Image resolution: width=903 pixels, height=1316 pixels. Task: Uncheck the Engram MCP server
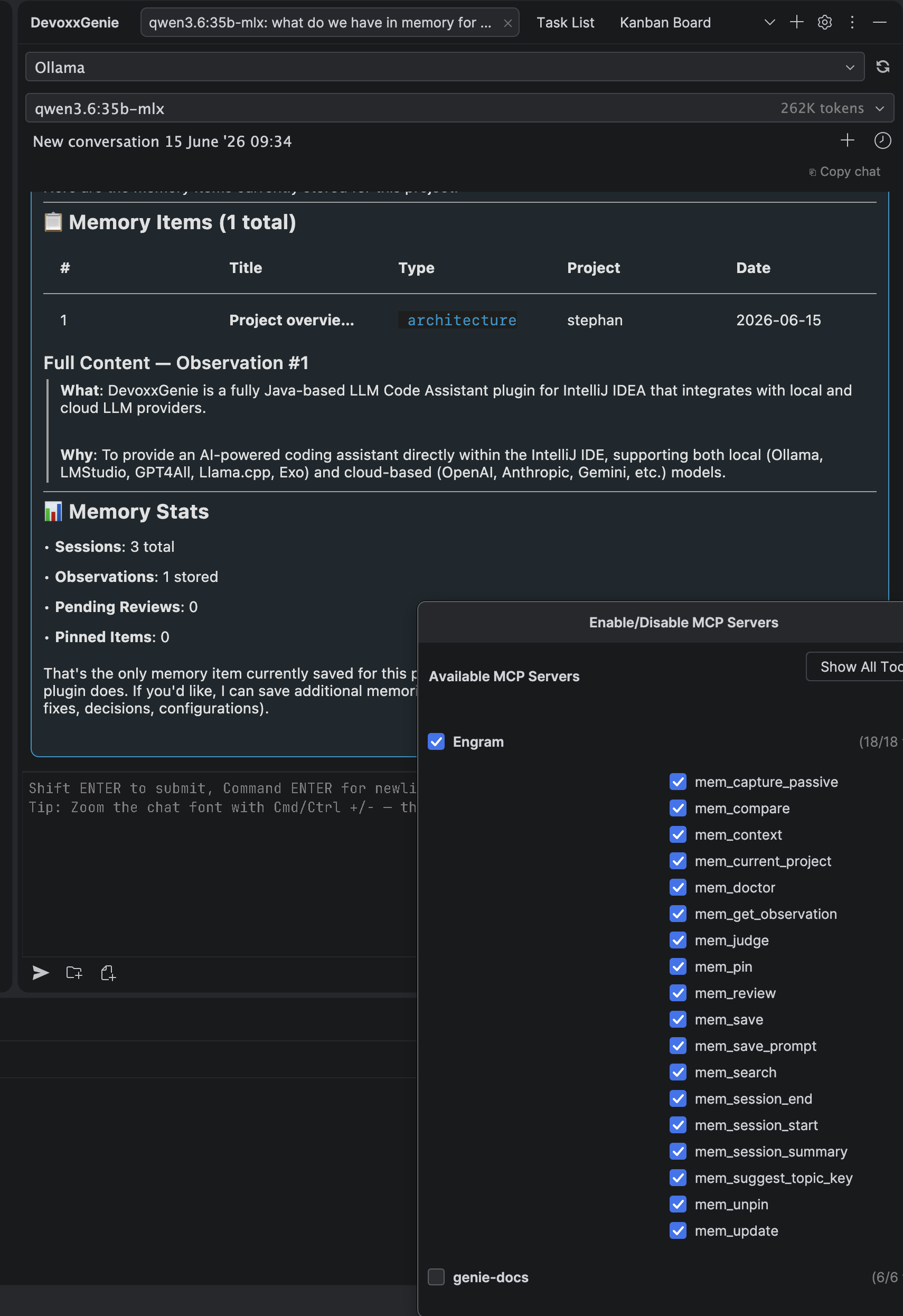tap(436, 741)
